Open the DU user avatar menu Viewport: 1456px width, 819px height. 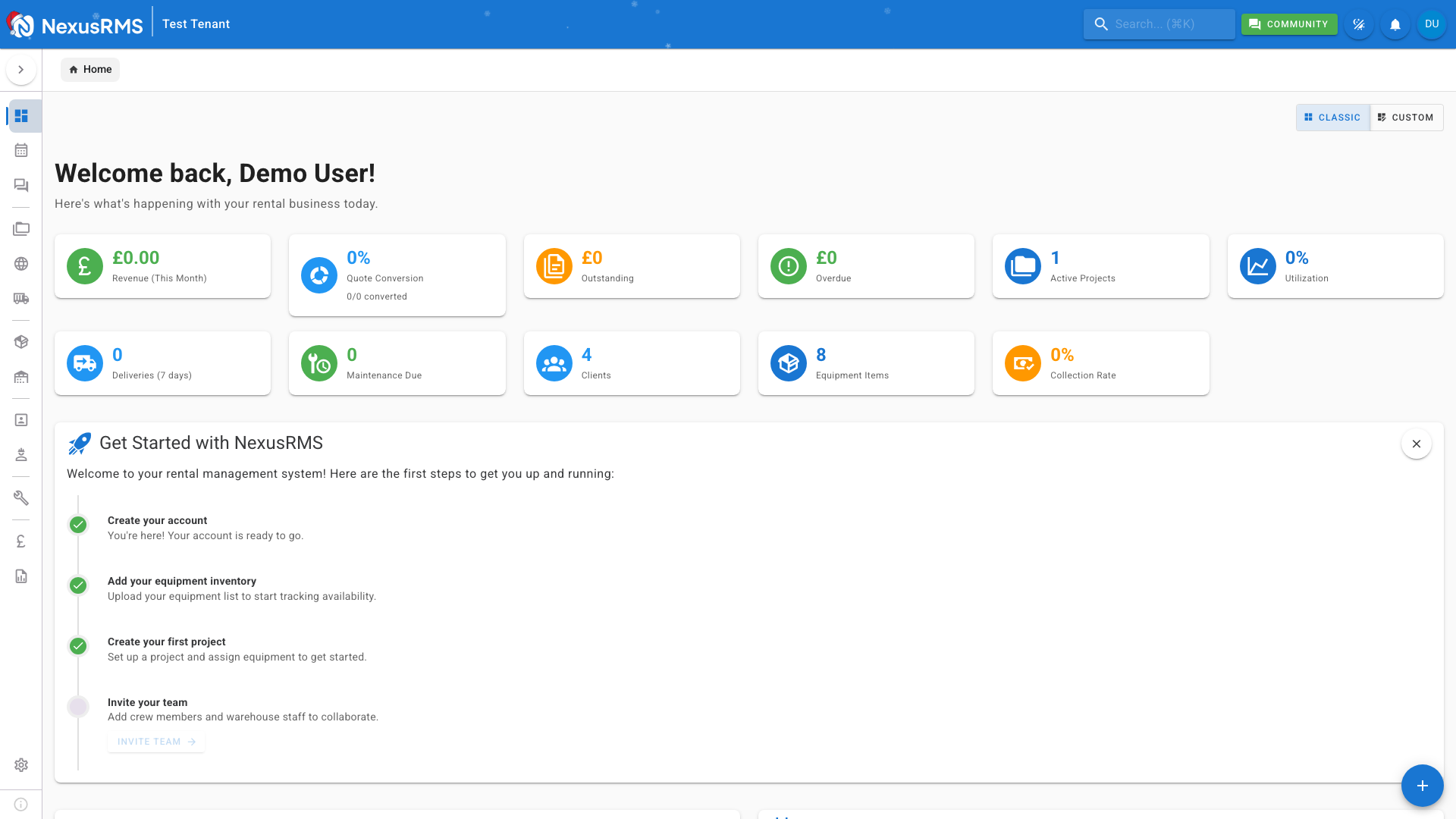click(1432, 24)
